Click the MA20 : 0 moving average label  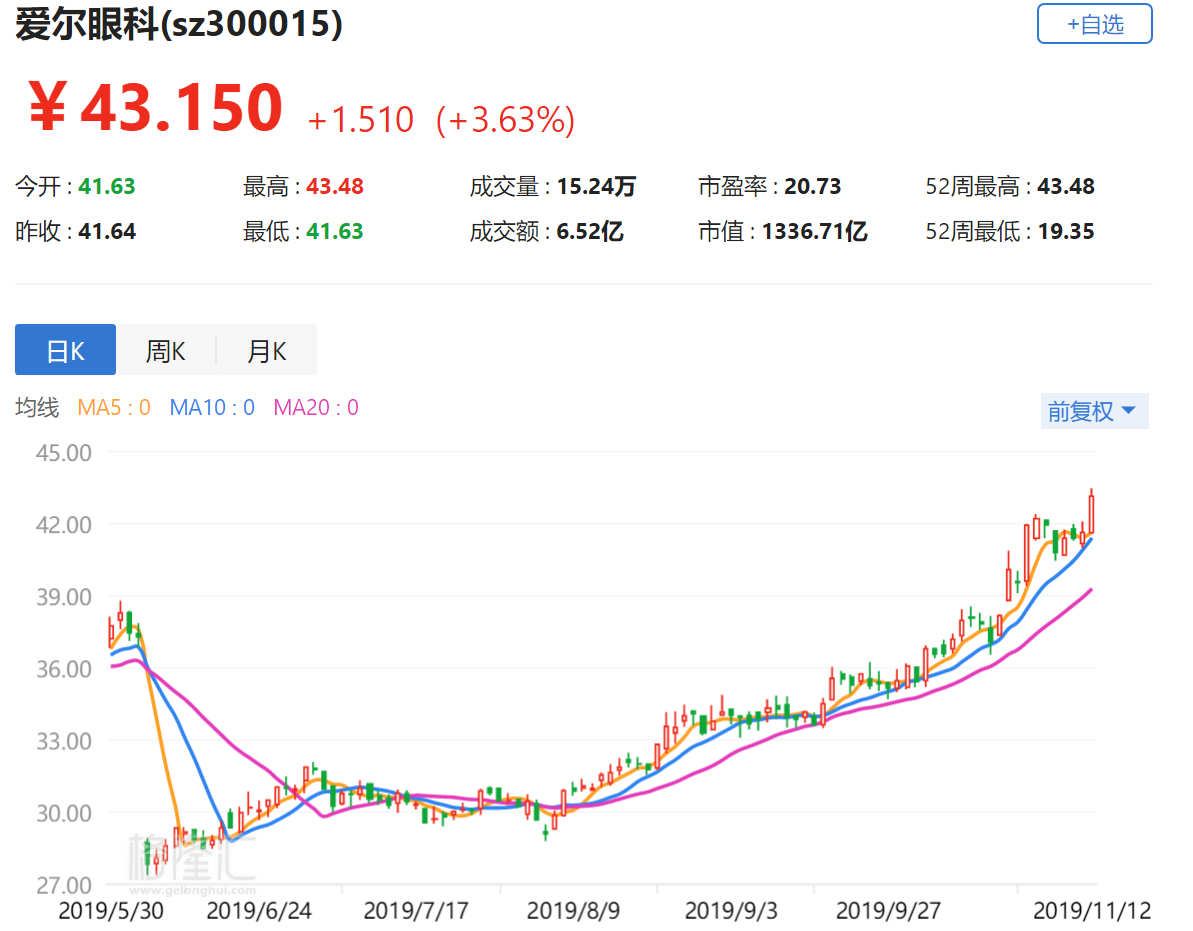316,408
